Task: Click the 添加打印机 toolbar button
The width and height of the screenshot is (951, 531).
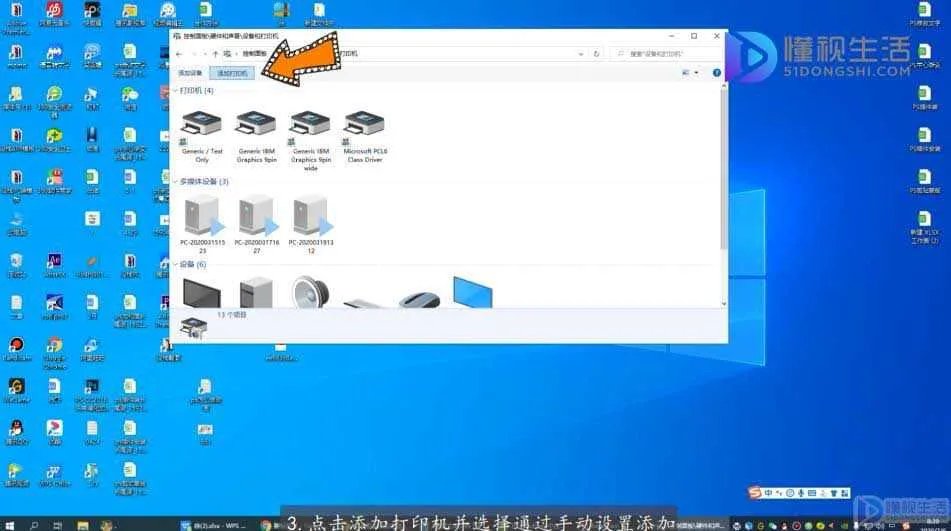Action: click(232, 73)
